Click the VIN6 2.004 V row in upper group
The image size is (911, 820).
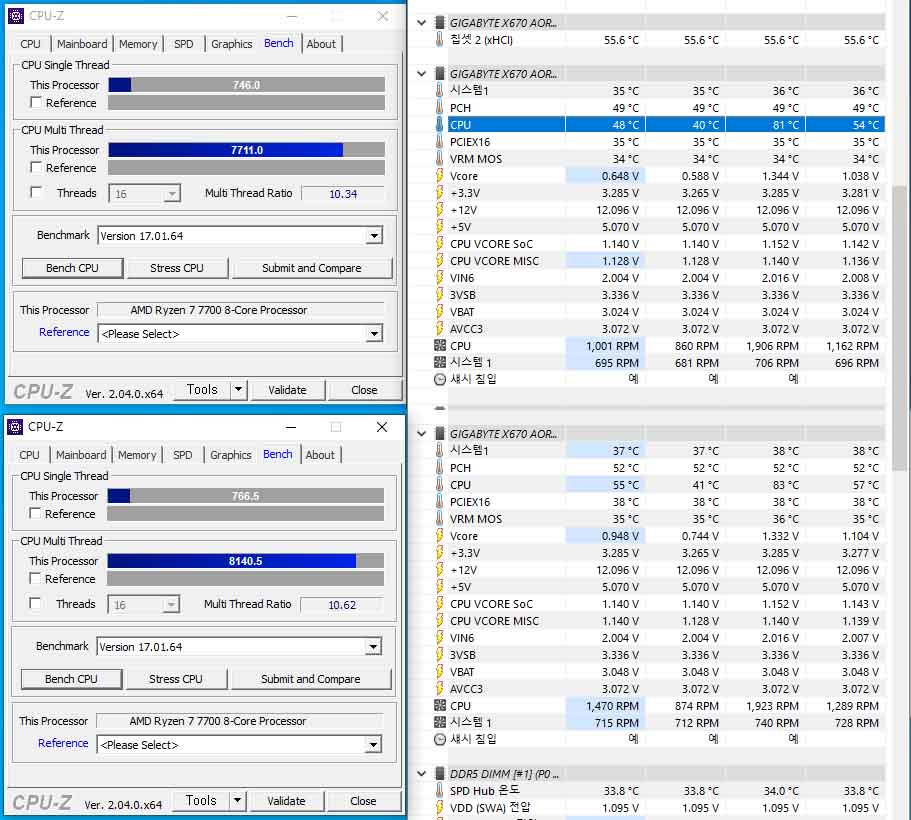(x=659, y=278)
